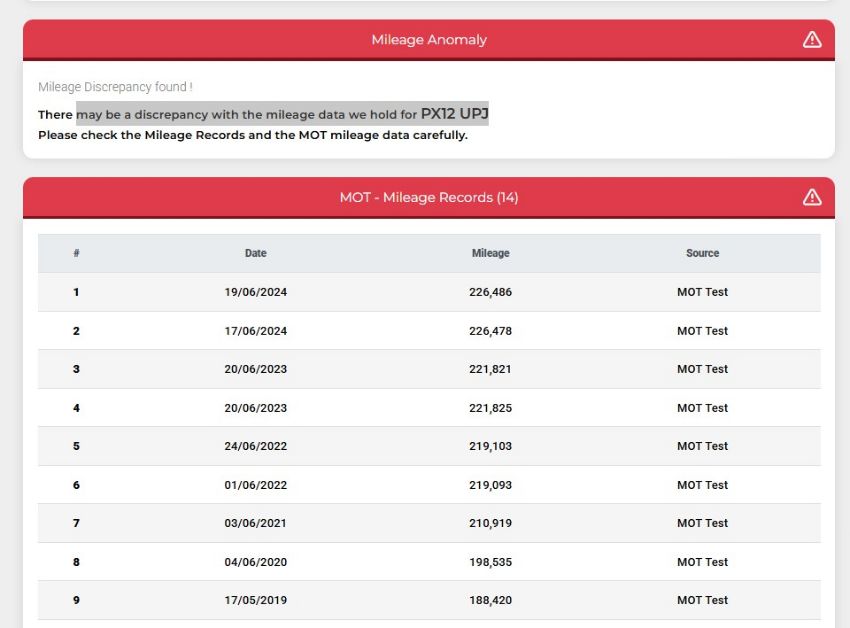Click the warning icon in MOT Mileage Records header
The image size is (850, 628).
pyautogui.click(x=812, y=197)
